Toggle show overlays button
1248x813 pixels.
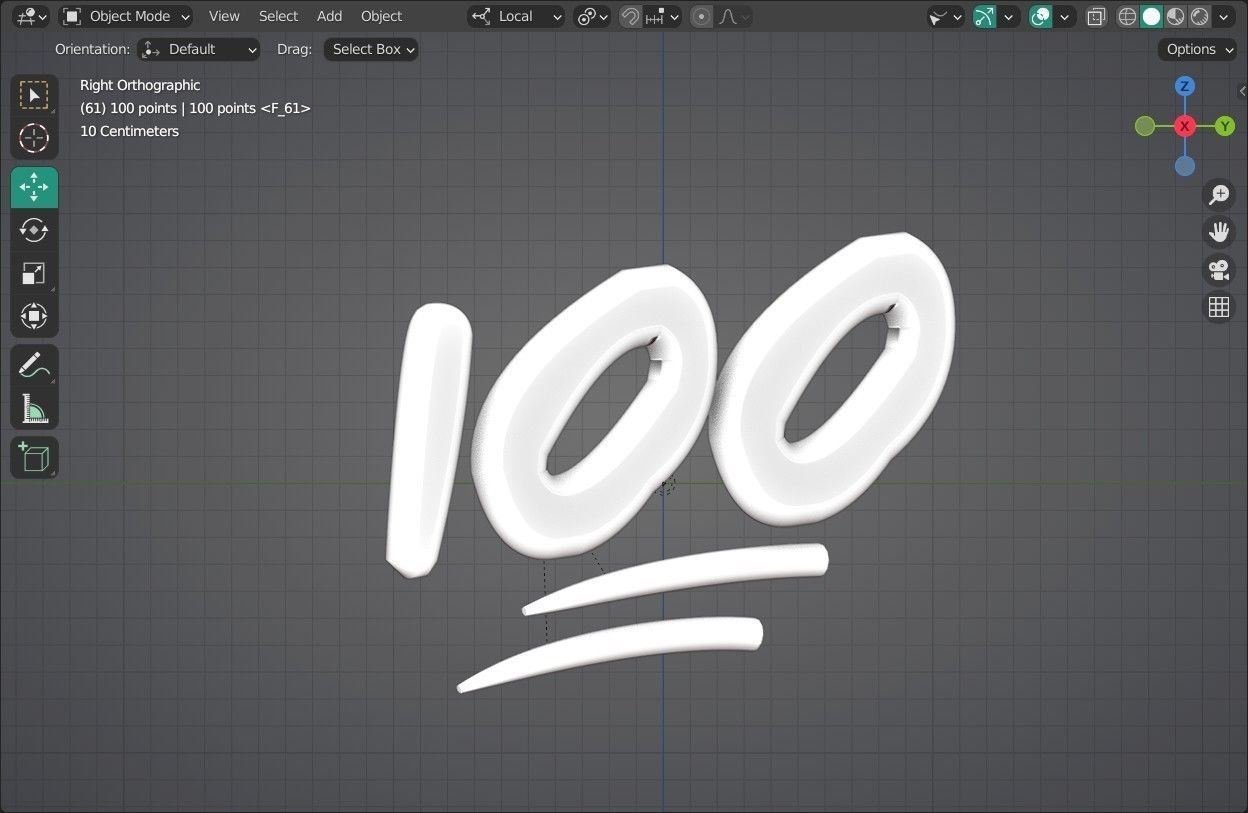[x=1041, y=16]
